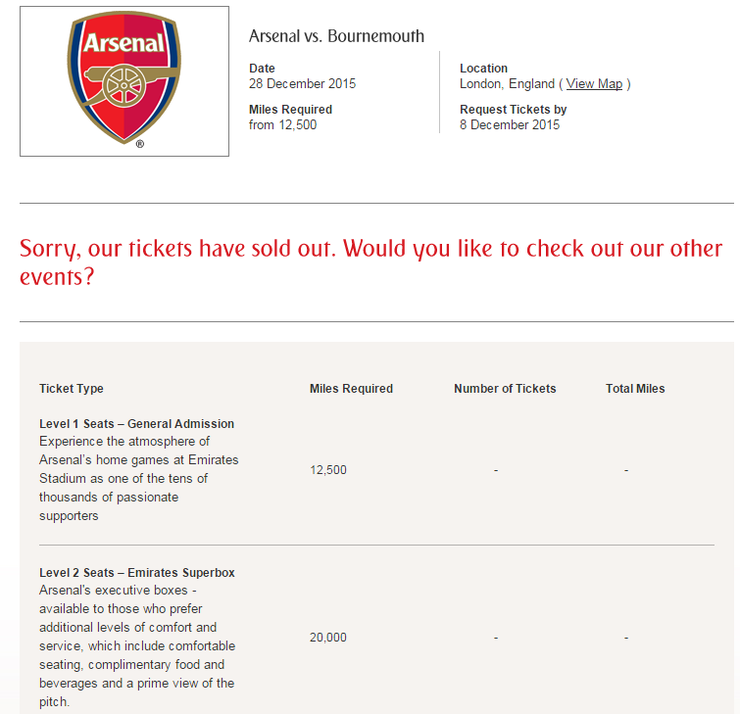Screen dimensions: 740x714
Task: Select Level 1 Seats – General Admission title
Action: (137, 424)
